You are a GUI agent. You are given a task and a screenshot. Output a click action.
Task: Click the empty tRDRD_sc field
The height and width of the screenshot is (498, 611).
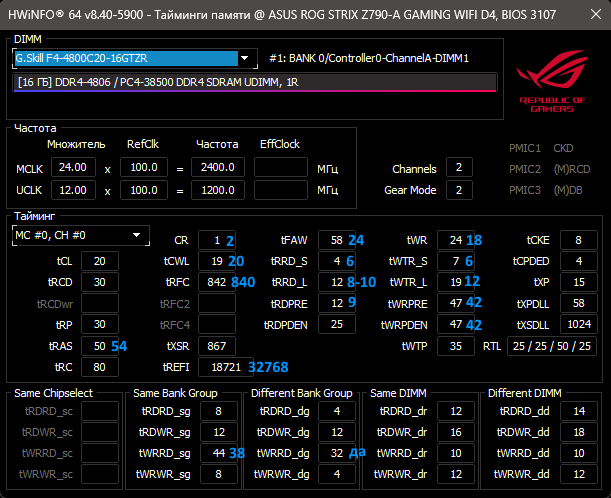(x=100, y=411)
